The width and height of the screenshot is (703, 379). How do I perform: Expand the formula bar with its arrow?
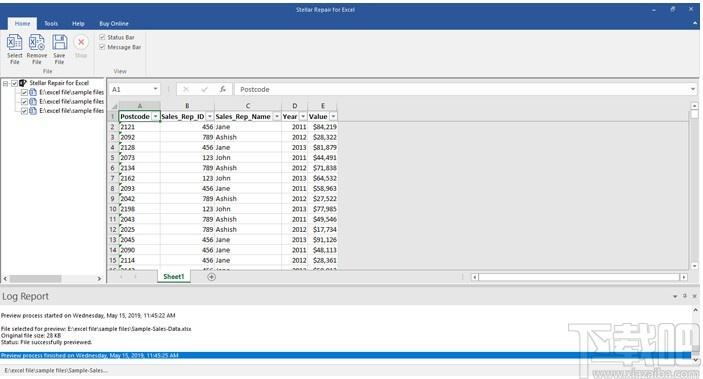[693, 89]
